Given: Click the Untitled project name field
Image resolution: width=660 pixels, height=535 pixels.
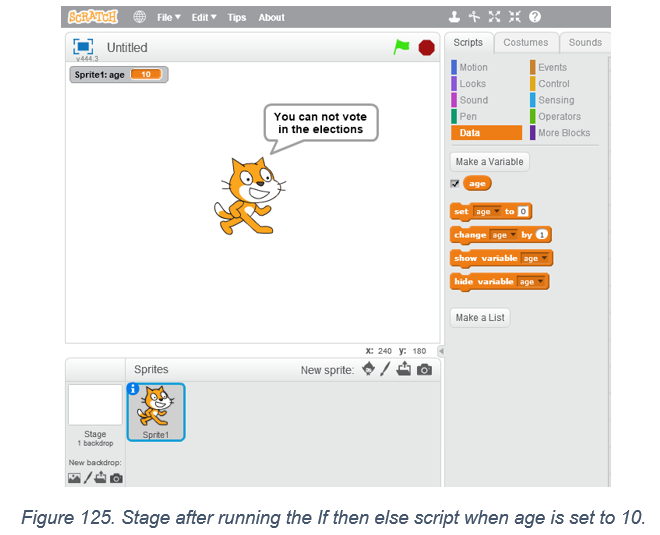Looking at the screenshot, I should 127,48.
